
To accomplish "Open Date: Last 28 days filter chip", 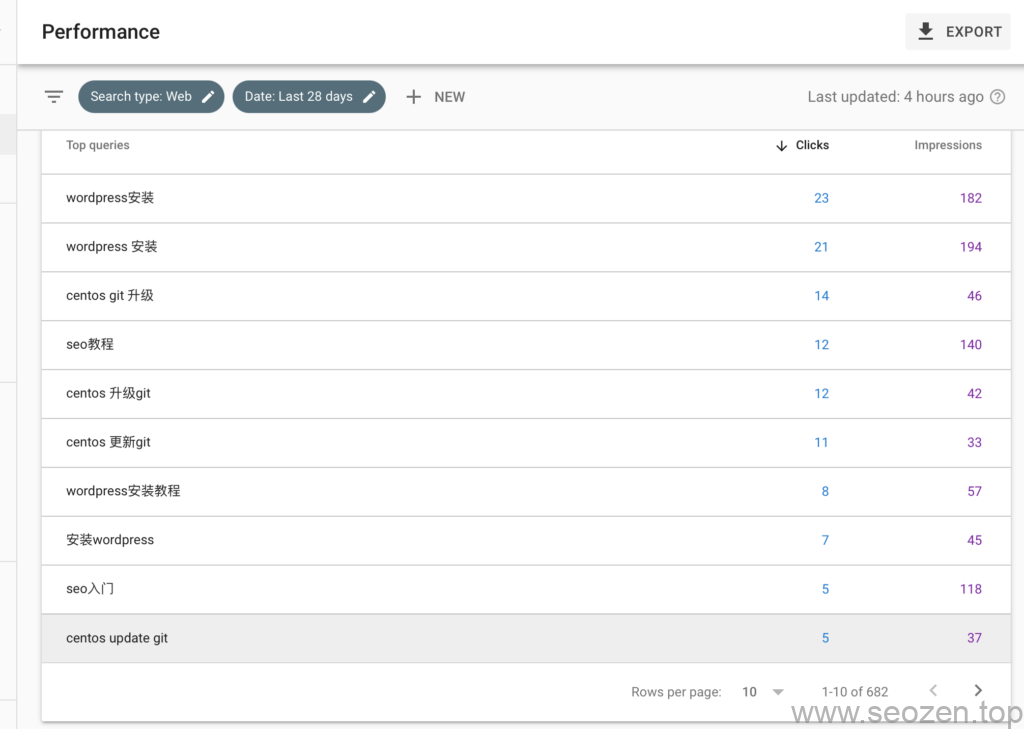I will (298, 97).
